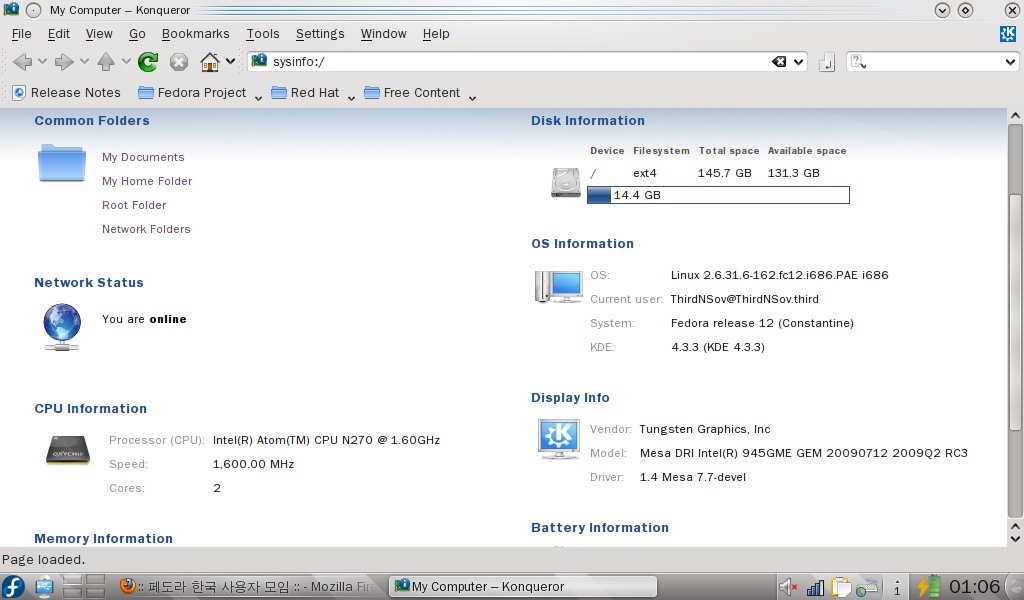Screen dimensions: 1024x600
Task: Open the Release Notes bookmark
Action: [x=67, y=93]
